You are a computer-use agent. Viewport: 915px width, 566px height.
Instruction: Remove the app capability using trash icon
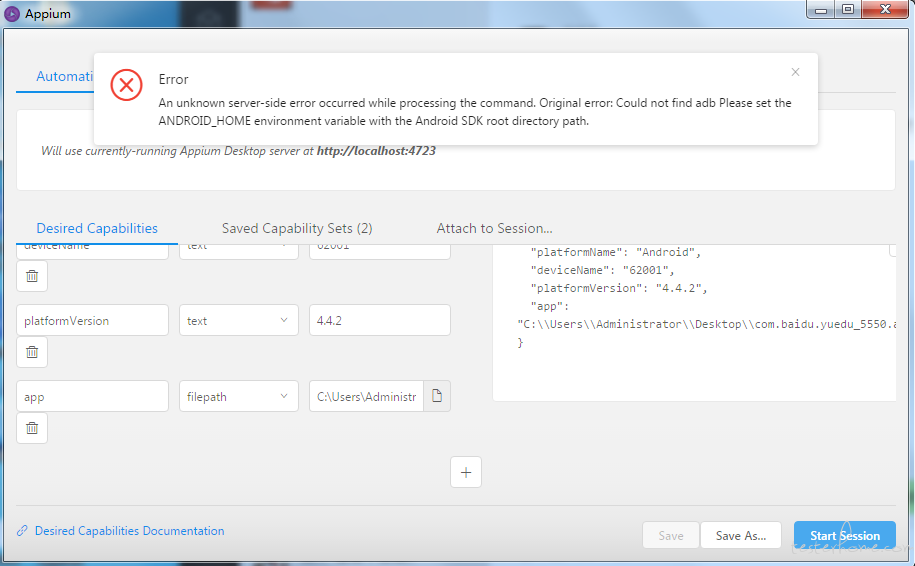[x=32, y=428]
